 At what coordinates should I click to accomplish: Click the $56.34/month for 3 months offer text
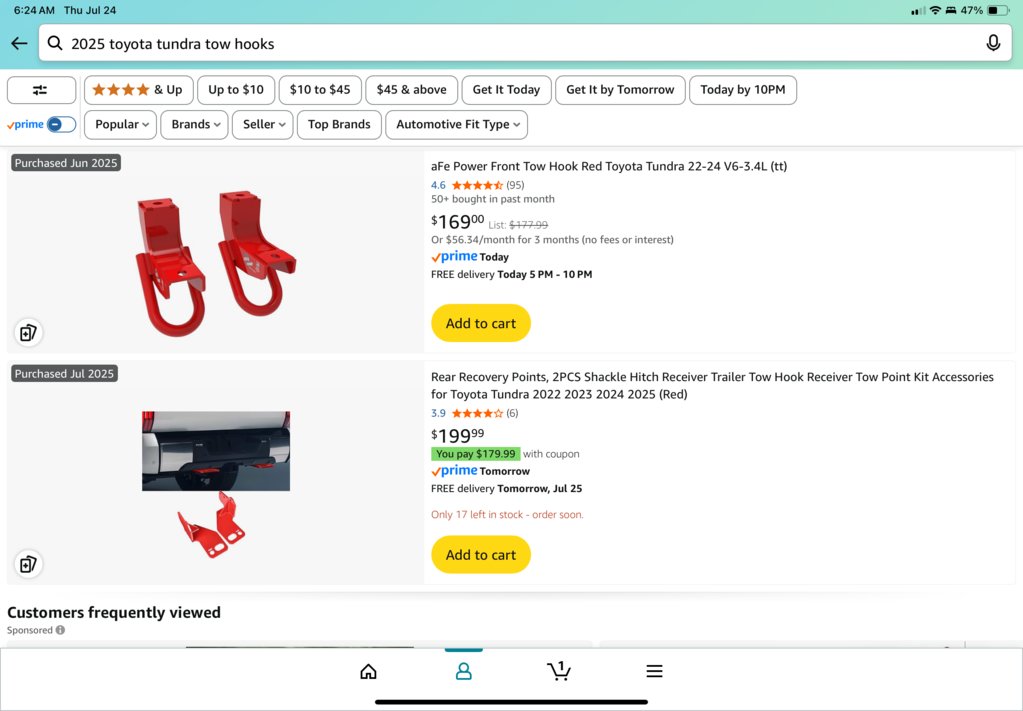[552, 240]
